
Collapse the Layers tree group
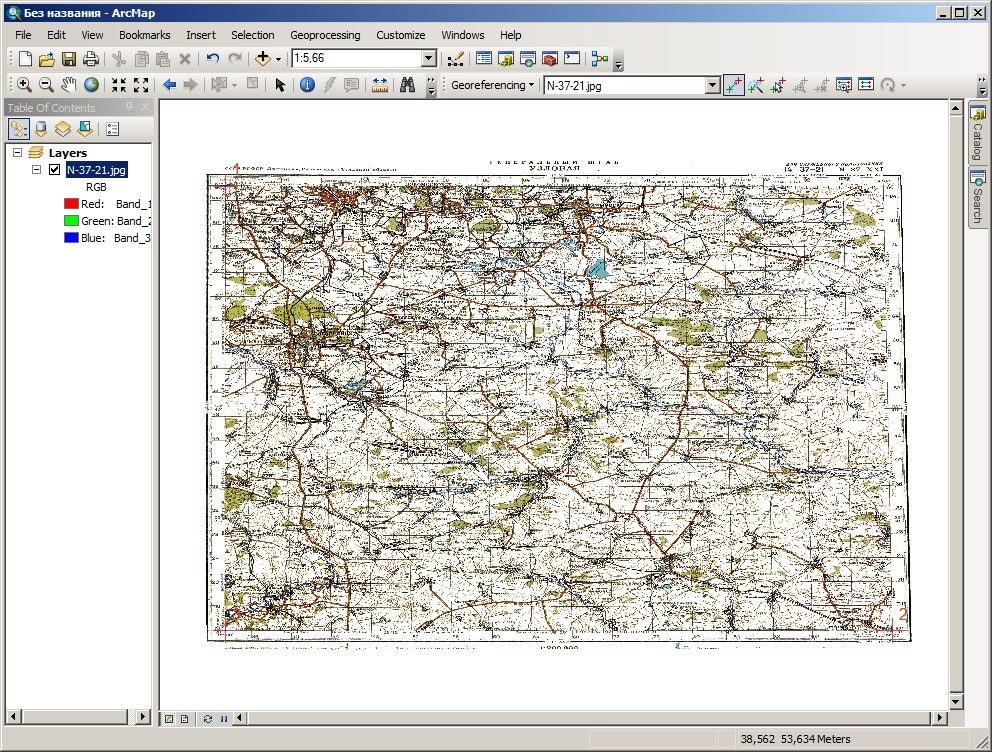click(x=18, y=152)
